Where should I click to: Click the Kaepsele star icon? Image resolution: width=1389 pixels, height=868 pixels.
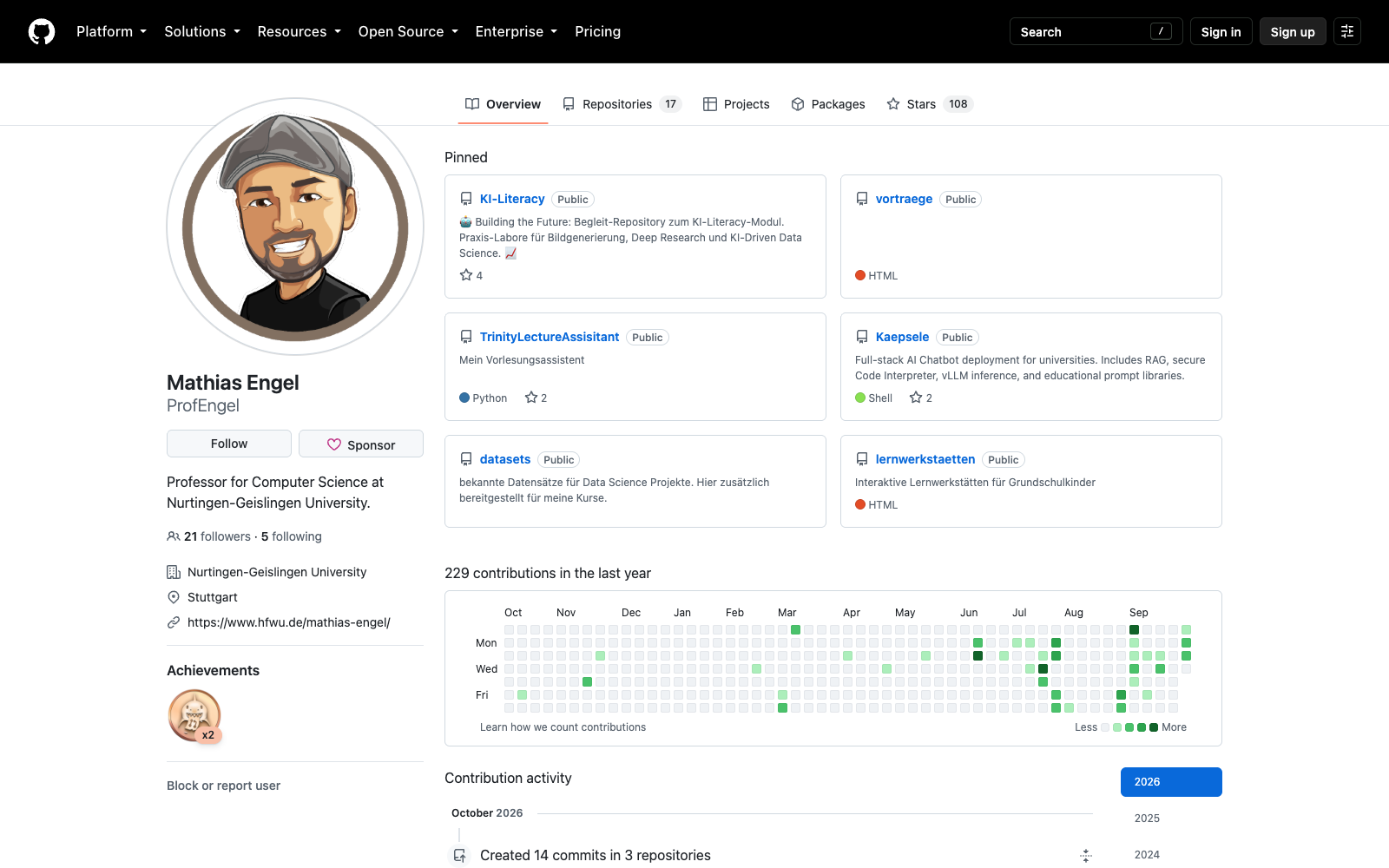(x=916, y=398)
